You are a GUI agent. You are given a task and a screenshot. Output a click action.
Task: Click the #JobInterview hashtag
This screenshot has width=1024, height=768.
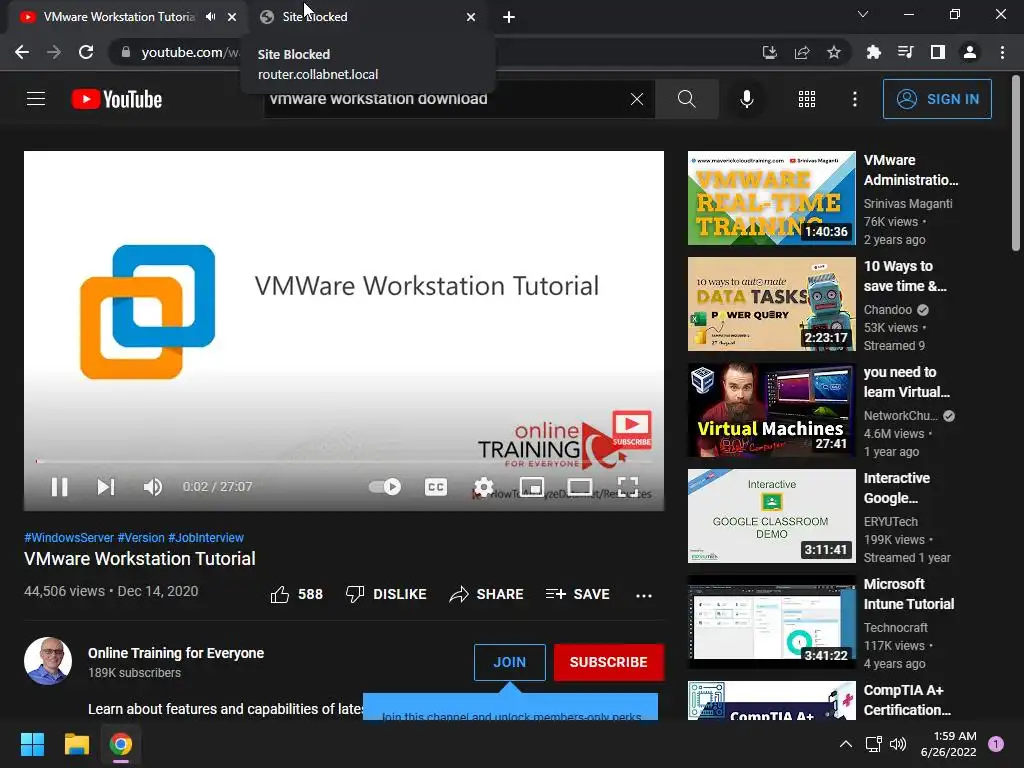tap(206, 537)
